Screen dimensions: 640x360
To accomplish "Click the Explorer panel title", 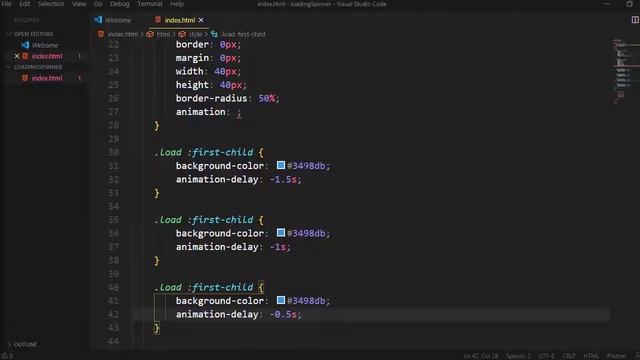I will pyautogui.click(x=27, y=20).
